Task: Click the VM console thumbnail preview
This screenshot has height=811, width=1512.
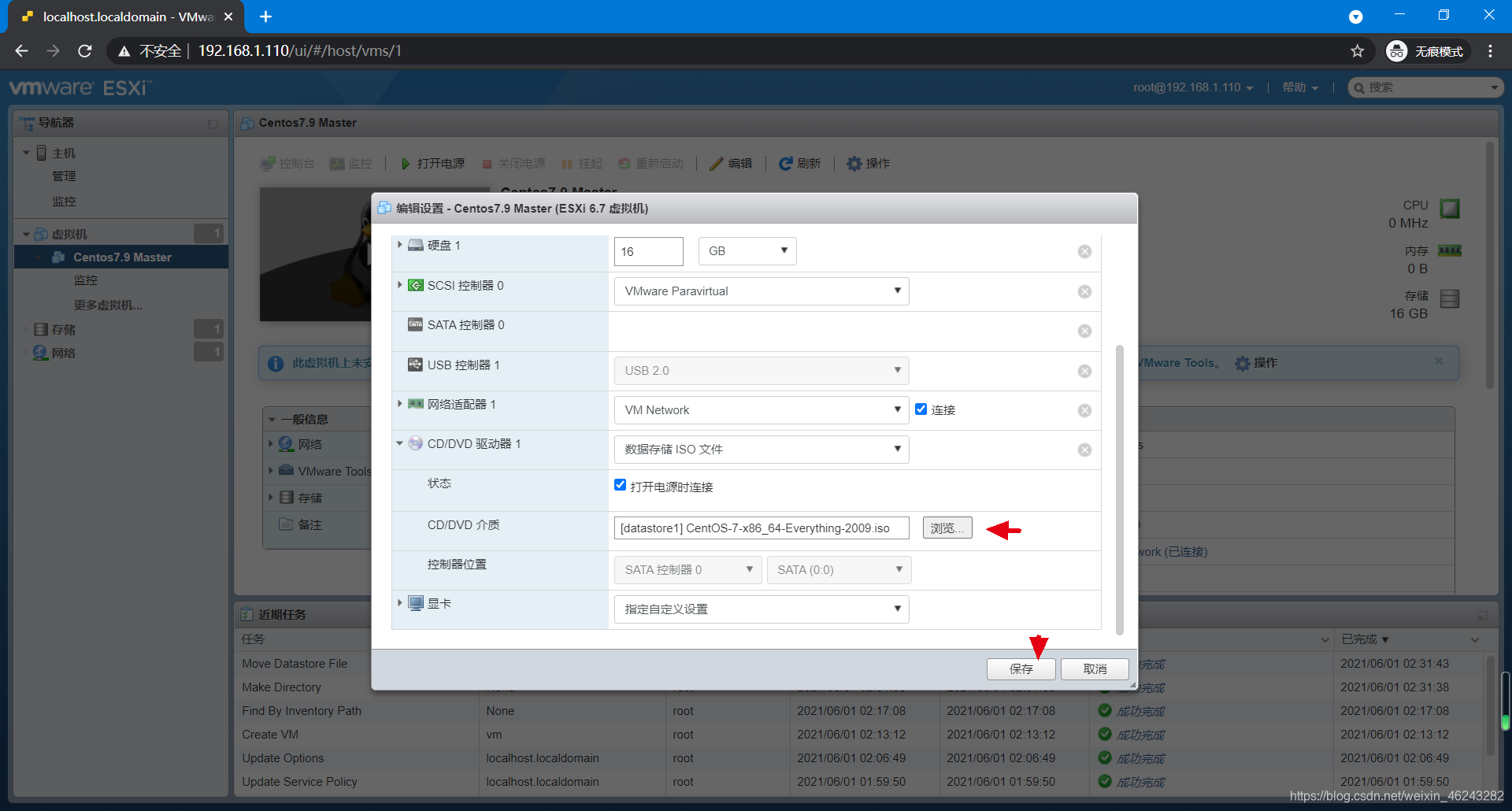Action: tap(316, 254)
